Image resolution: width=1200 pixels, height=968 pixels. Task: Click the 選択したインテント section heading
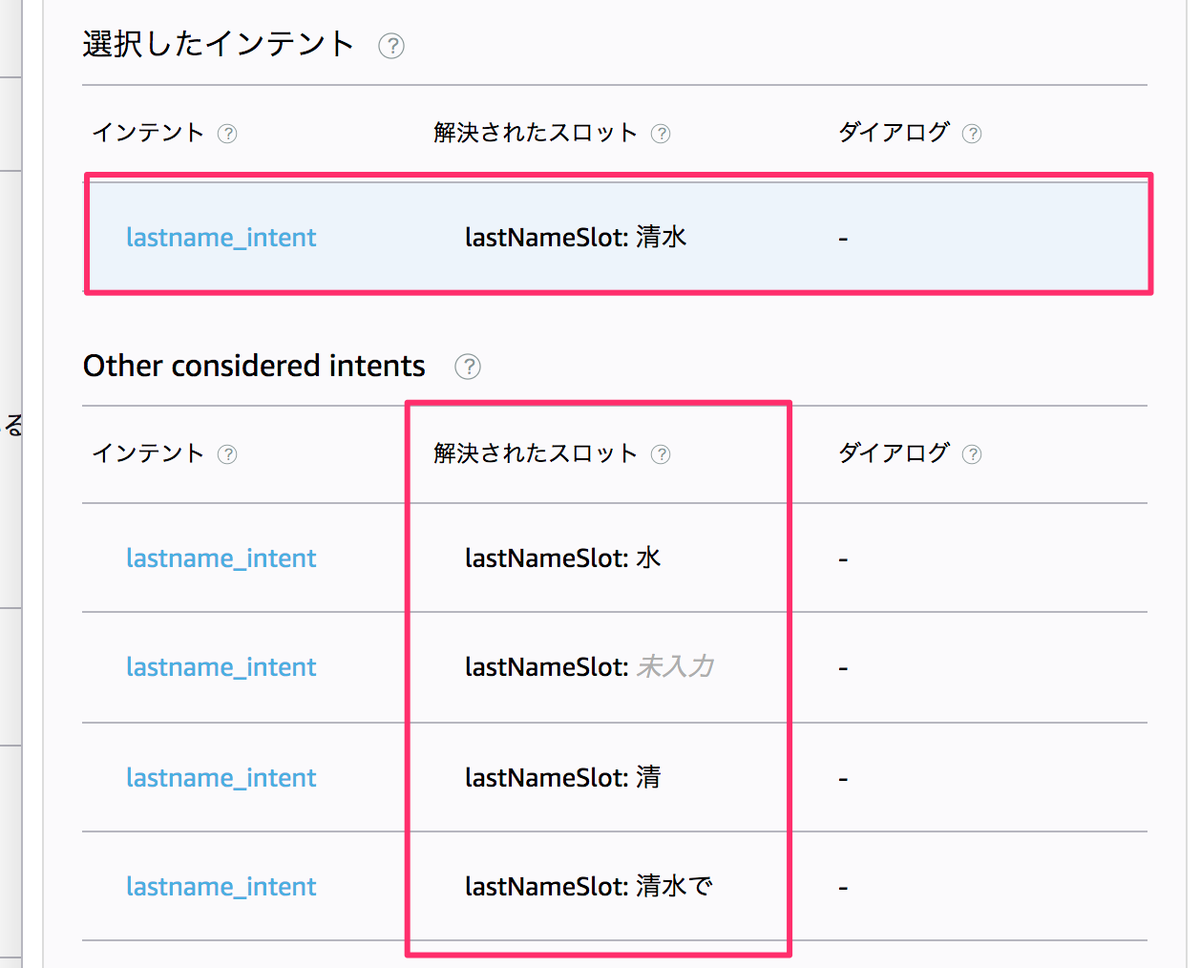coord(219,44)
